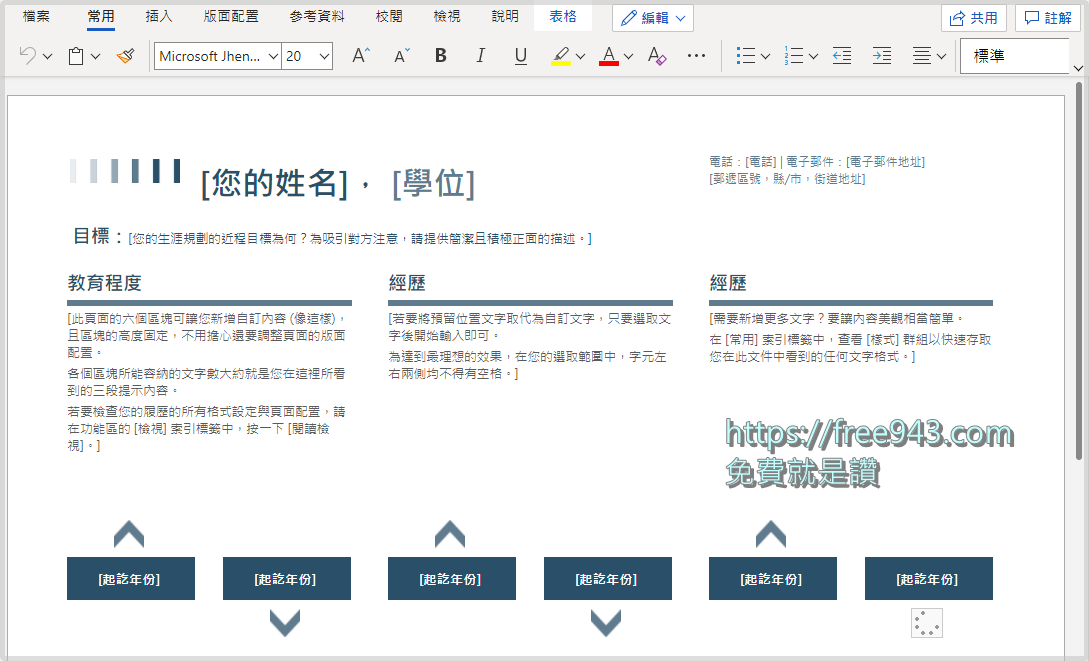The image size is (1089, 661).
Task: Clear all text formatting
Action: [x=655, y=56]
